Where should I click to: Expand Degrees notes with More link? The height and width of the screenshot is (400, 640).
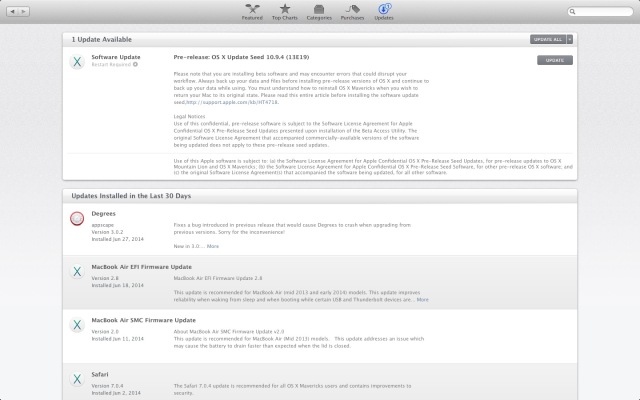tap(213, 246)
